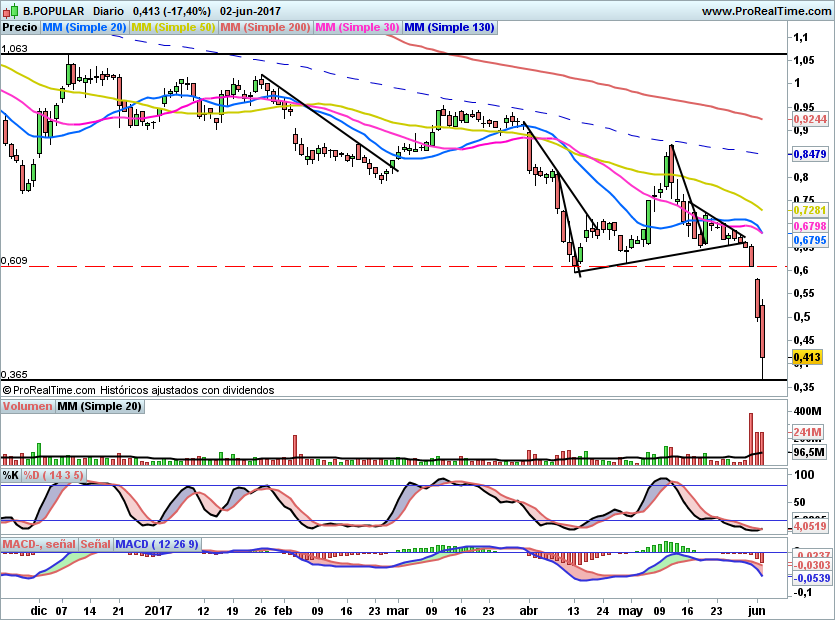Click the %K stochastic label

coord(11,475)
